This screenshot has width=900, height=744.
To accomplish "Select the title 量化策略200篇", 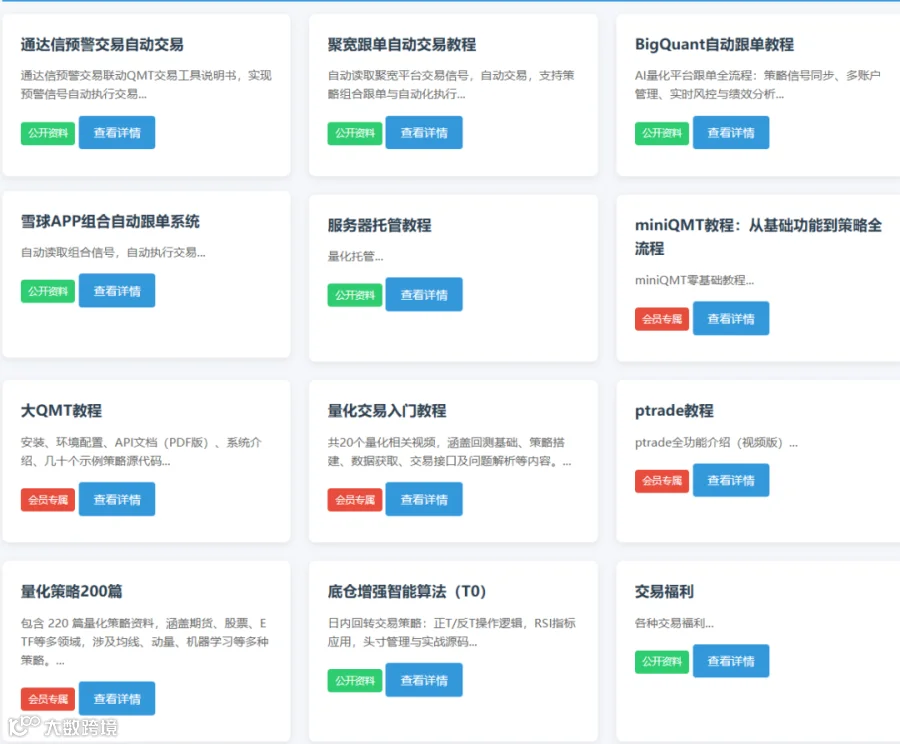I will click(x=72, y=591).
